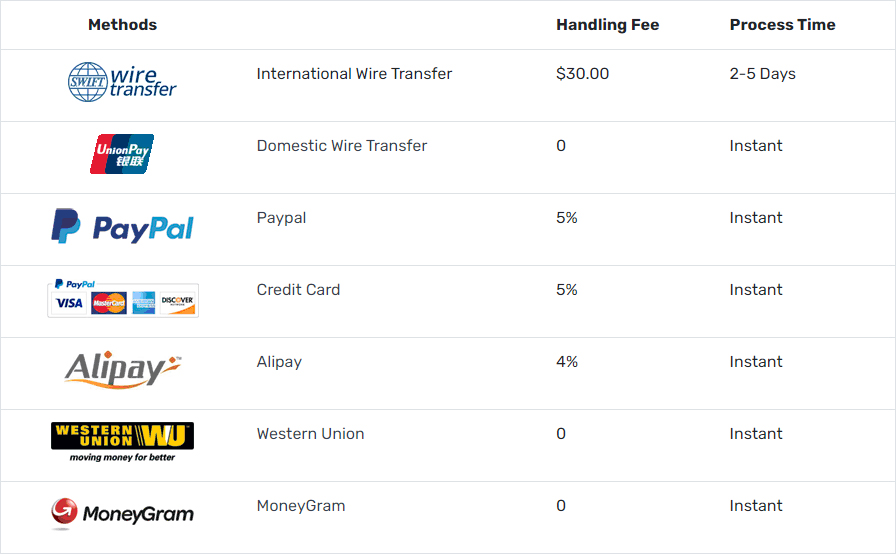
Task: Click the Western Union method name text
Action: [x=310, y=433]
